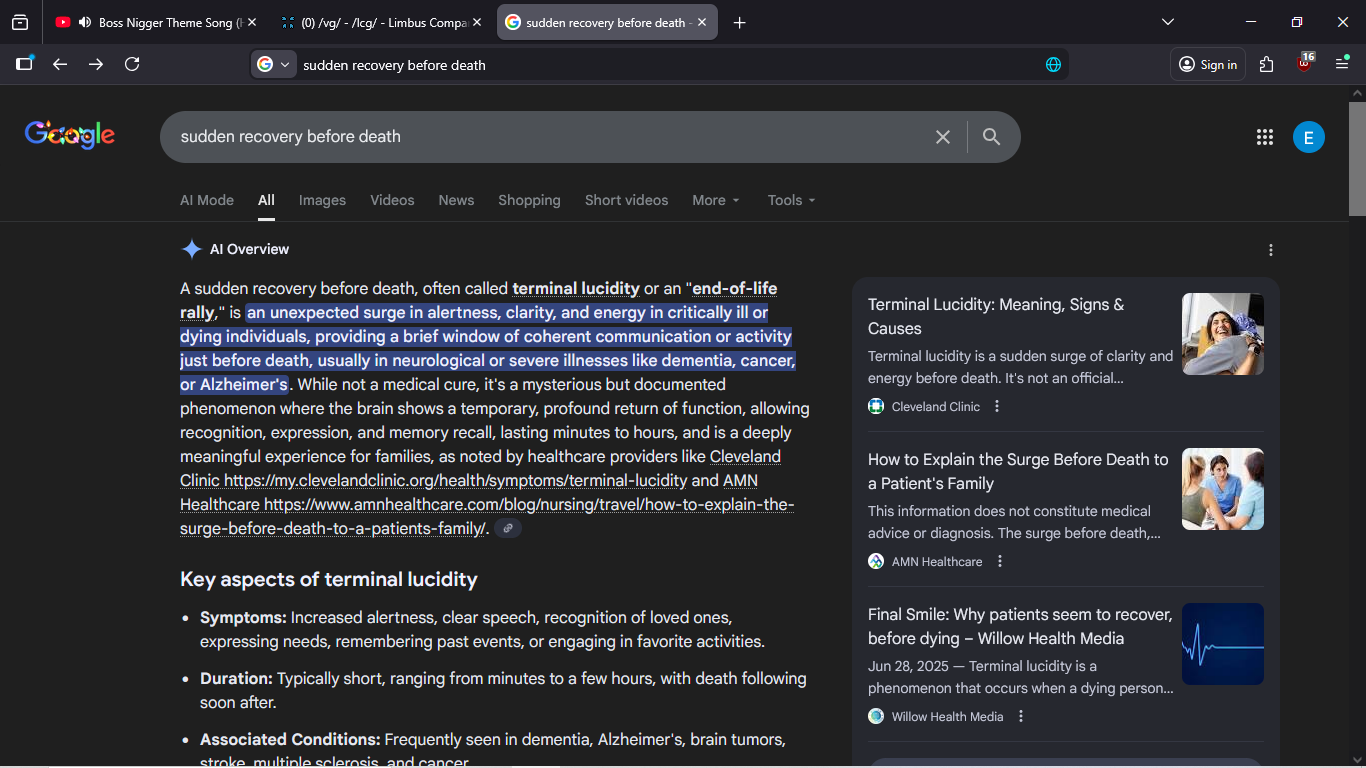
Task: Open the Videos results tab
Action: (x=392, y=200)
